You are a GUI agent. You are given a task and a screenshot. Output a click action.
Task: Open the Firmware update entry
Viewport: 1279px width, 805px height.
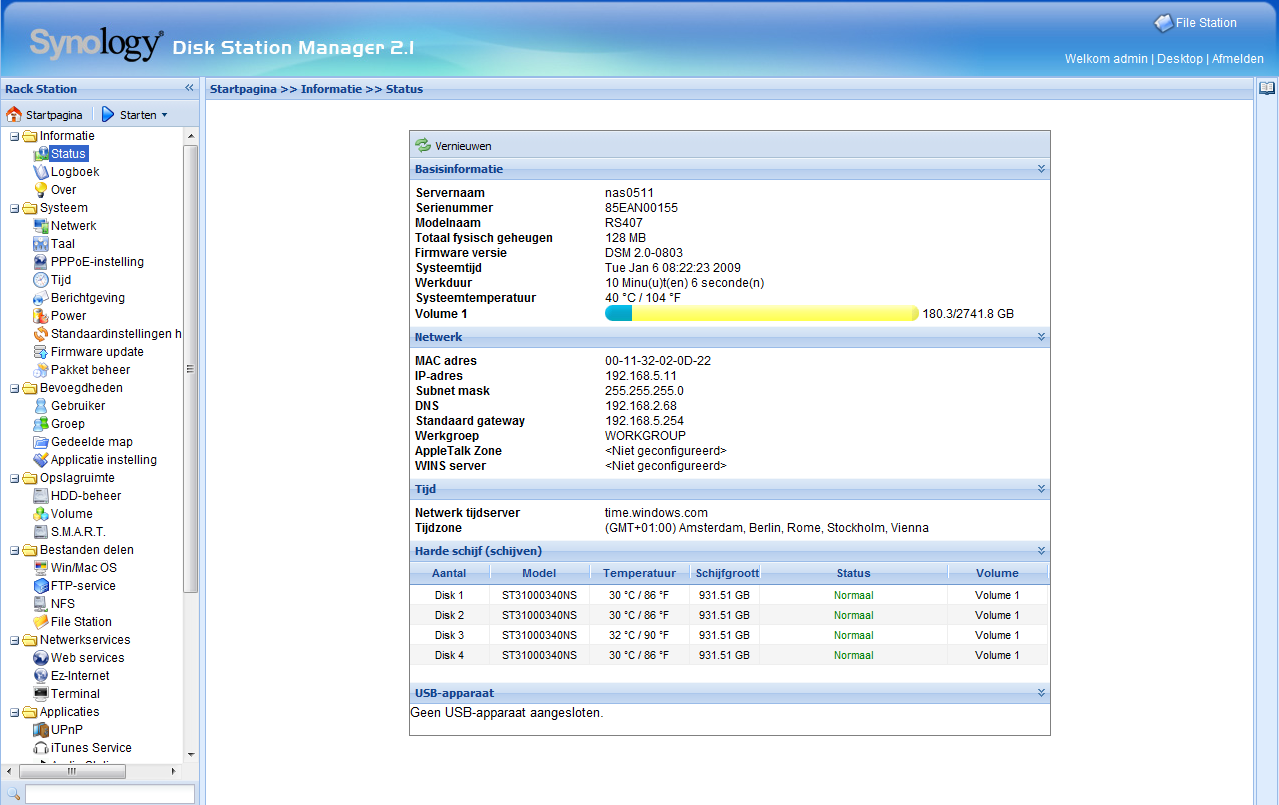(97, 352)
